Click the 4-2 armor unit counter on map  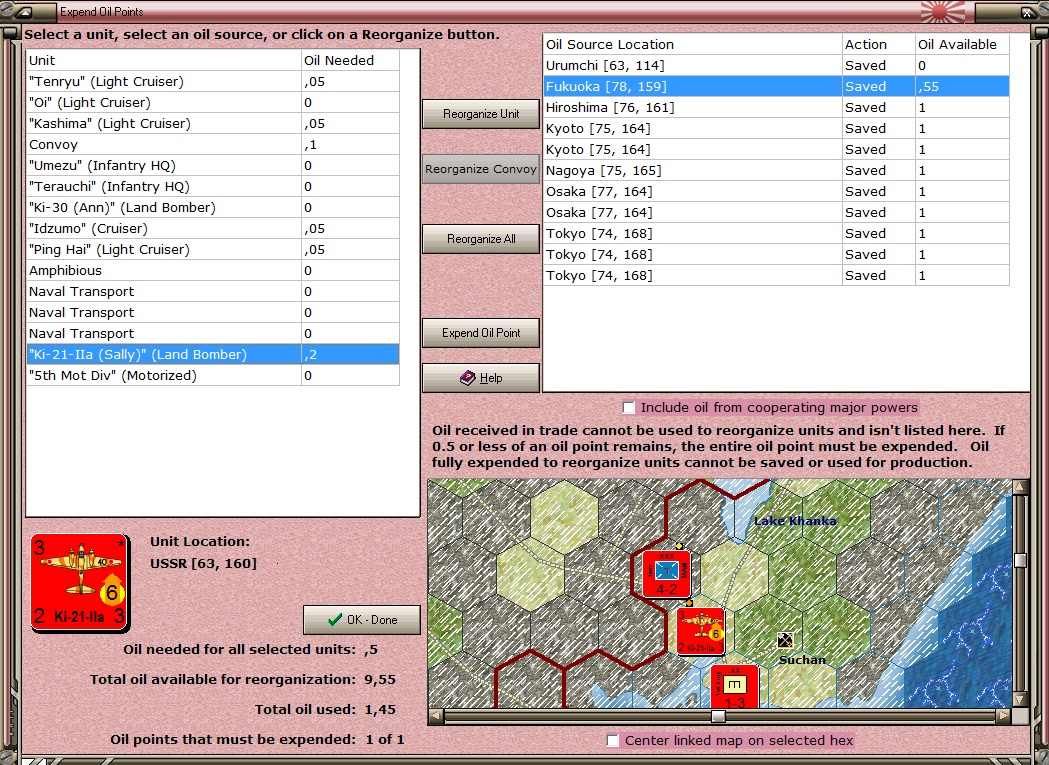pos(666,574)
